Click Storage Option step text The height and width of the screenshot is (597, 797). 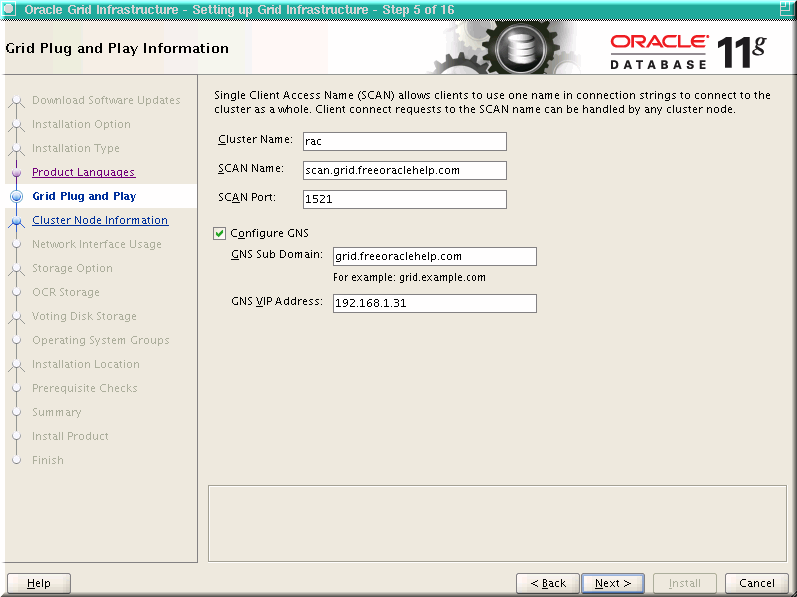72,268
